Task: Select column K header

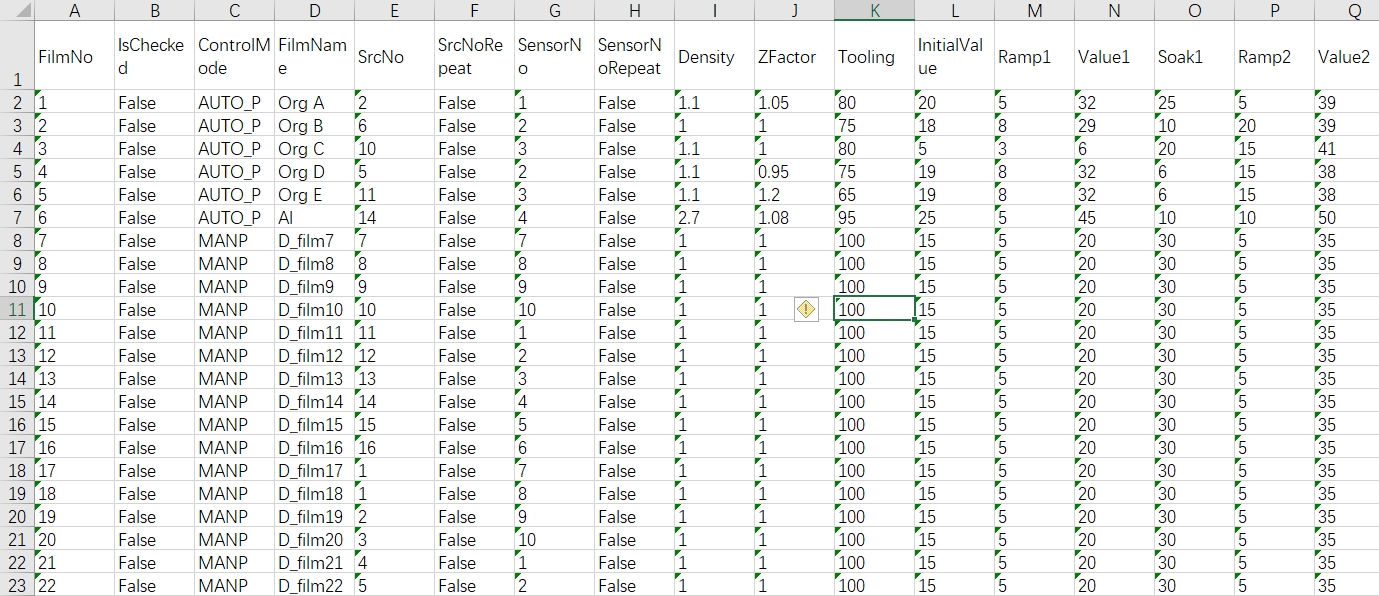Action: click(874, 10)
